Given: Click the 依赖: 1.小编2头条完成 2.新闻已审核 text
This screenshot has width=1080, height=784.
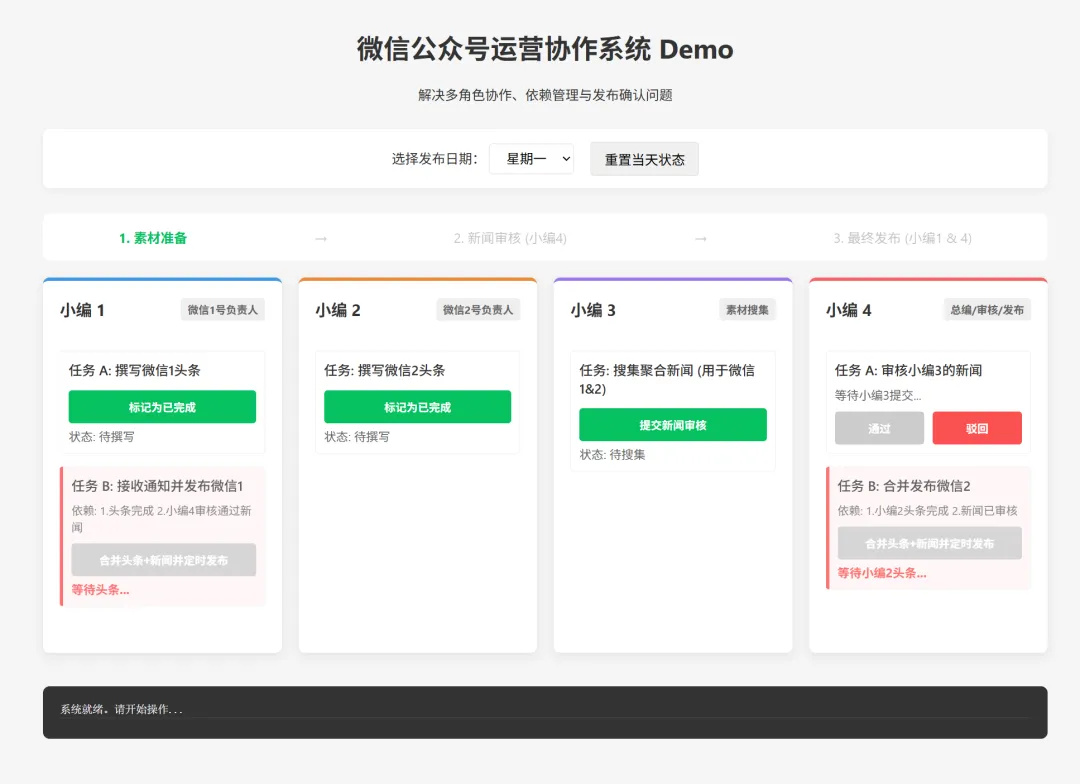Looking at the screenshot, I should (927, 511).
